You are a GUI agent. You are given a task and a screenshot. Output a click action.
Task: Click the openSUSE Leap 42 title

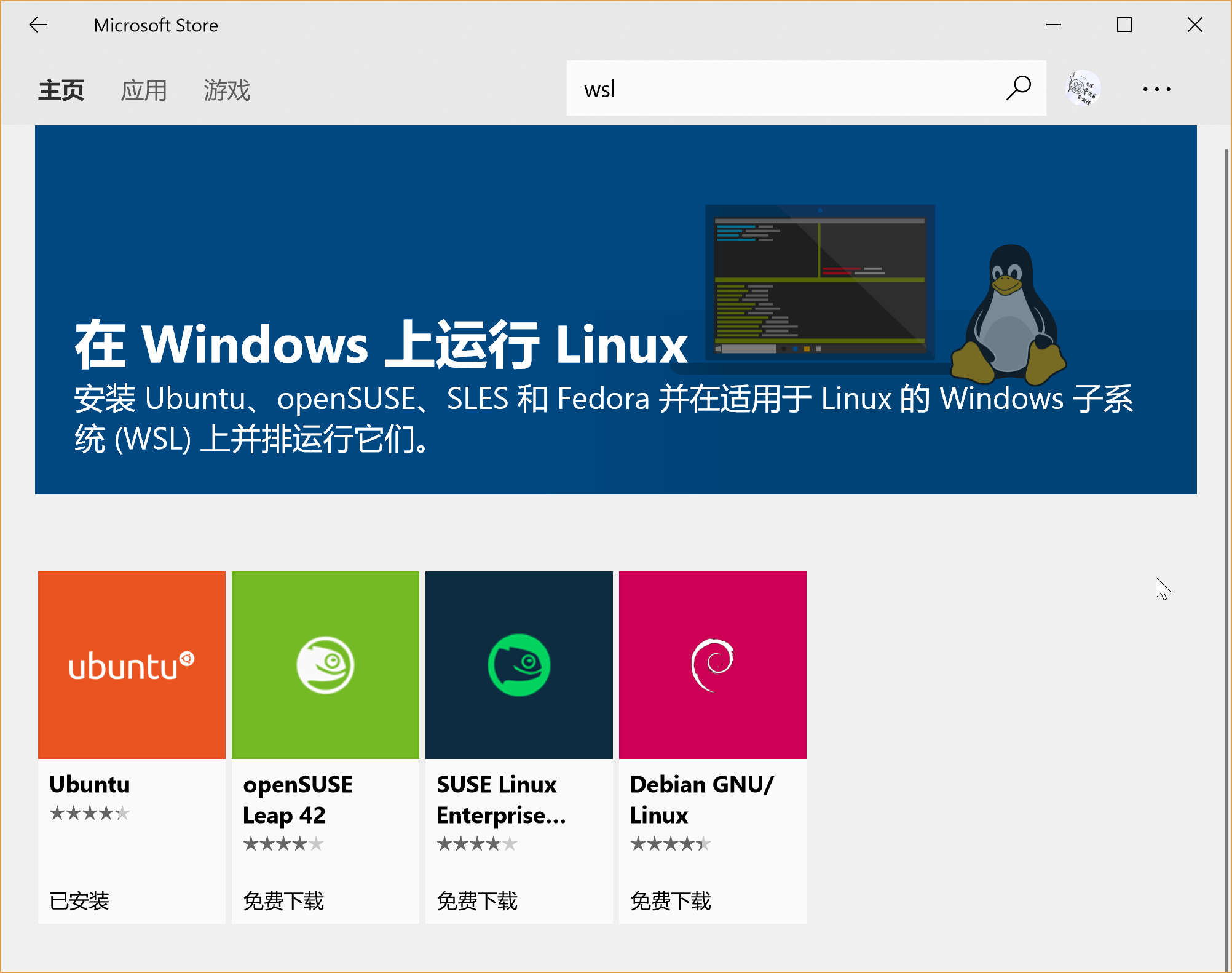[298, 800]
